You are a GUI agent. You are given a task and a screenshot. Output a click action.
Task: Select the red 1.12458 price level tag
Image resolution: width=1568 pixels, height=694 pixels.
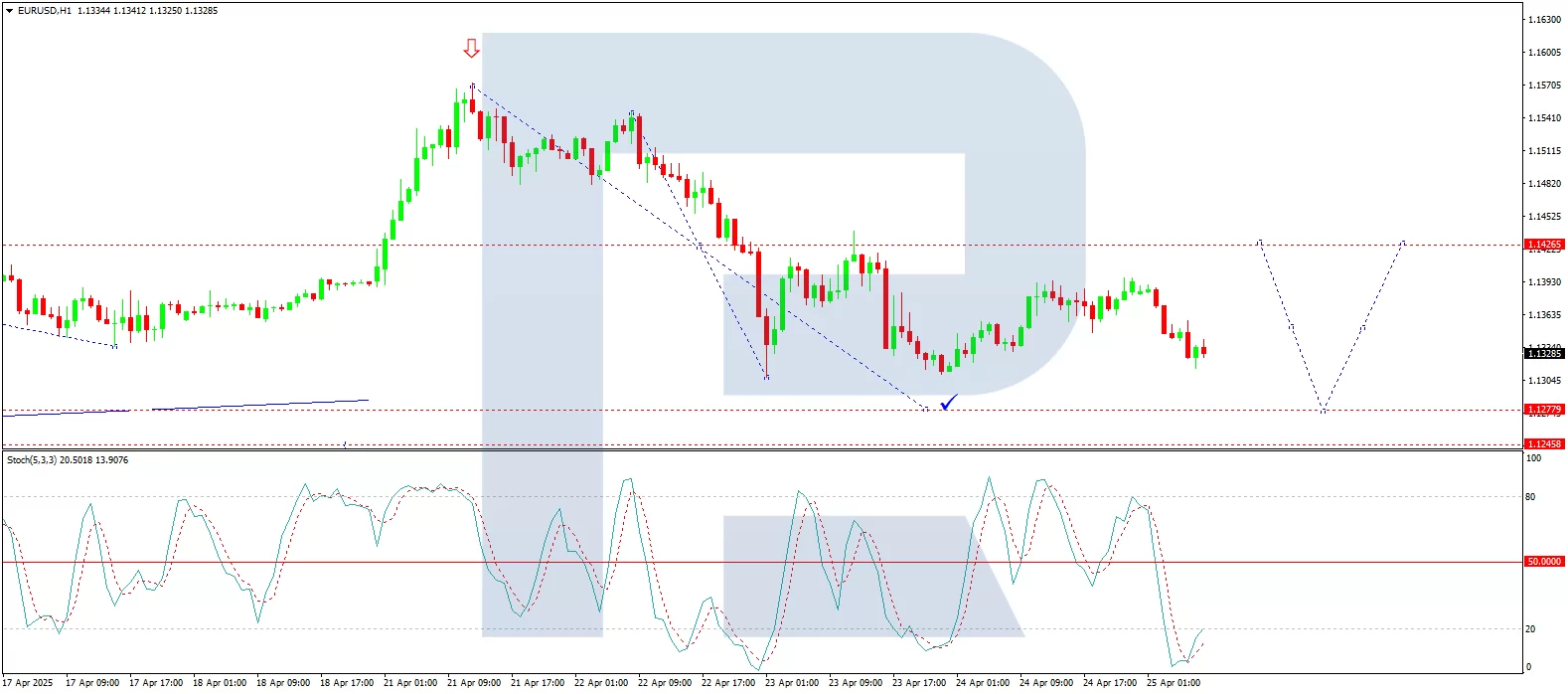point(1543,444)
